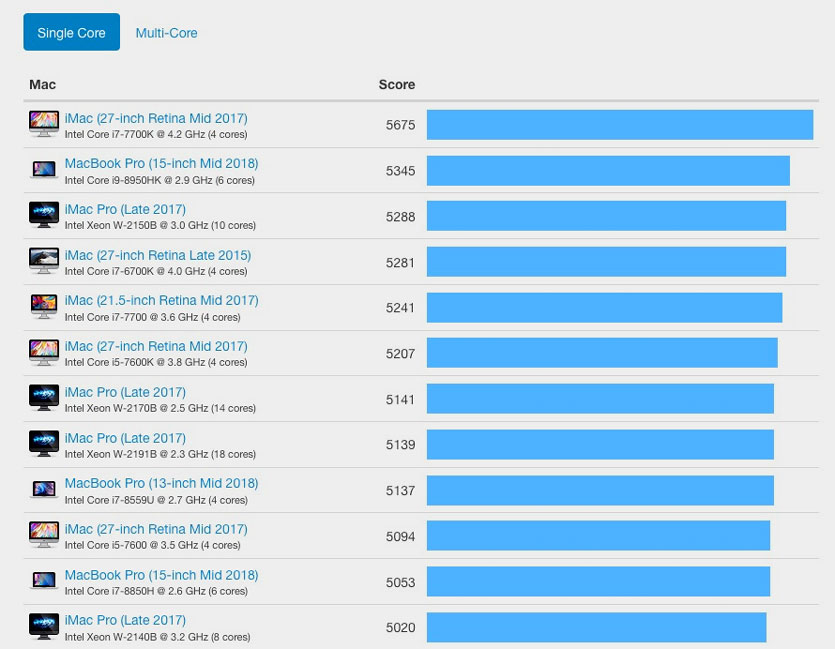
Task: Click the score bar for 5094
Action: tap(598, 535)
